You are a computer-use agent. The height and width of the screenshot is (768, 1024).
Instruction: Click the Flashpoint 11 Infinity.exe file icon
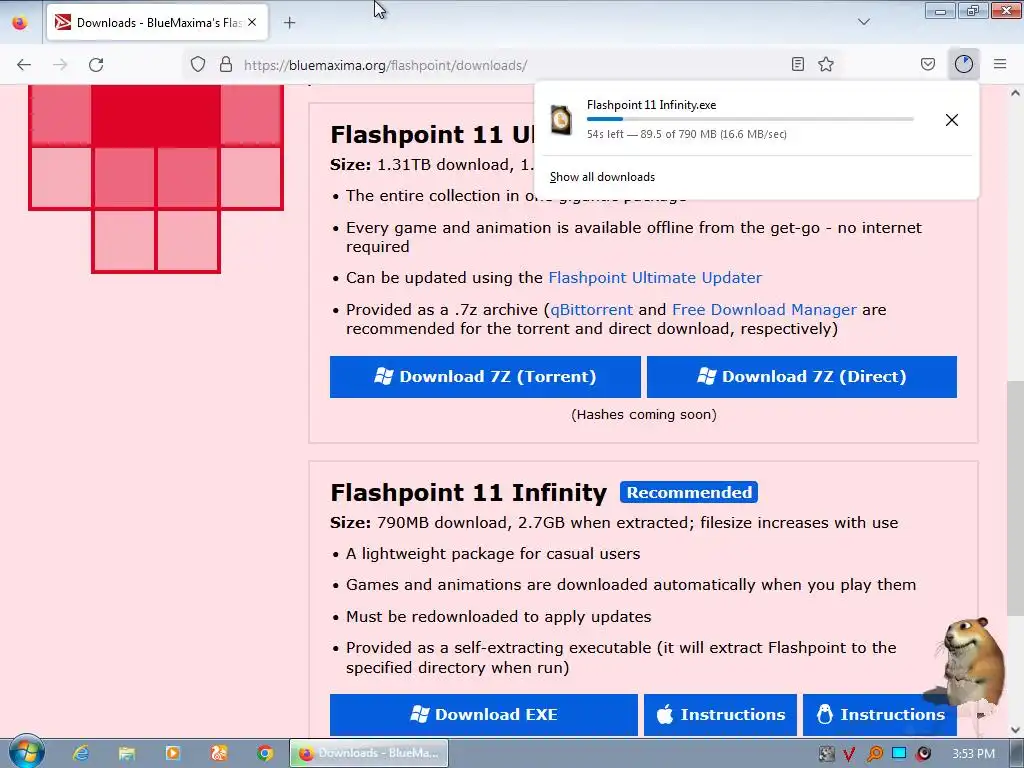[560, 120]
